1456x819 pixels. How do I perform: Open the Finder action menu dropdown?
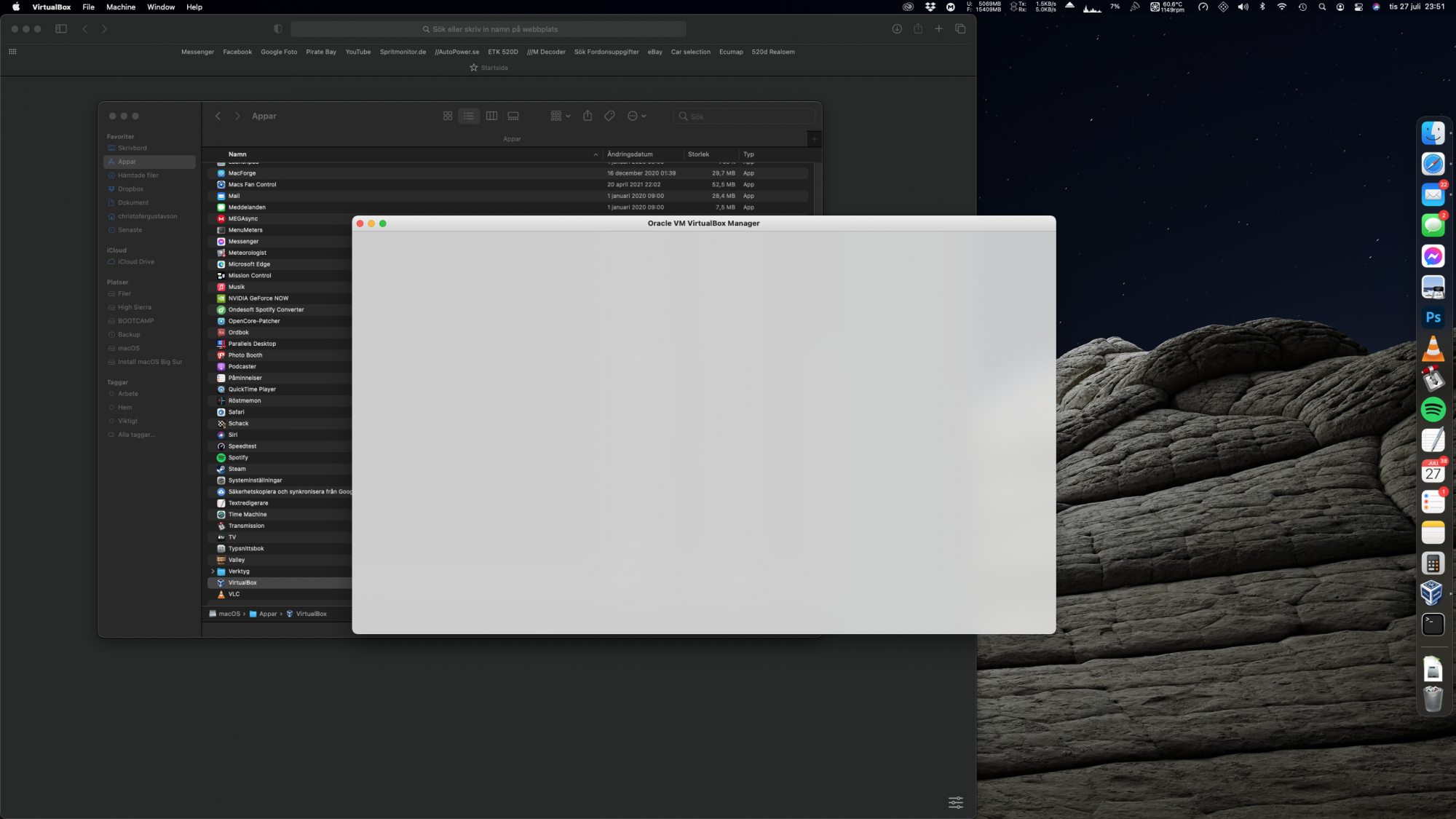(636, 116)
